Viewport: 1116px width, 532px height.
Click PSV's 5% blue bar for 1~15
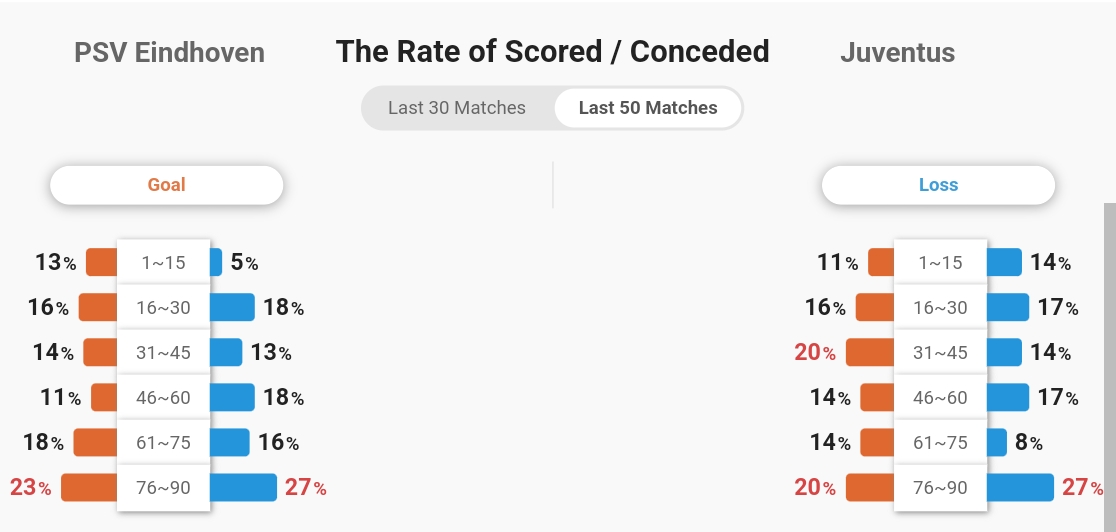216,262
